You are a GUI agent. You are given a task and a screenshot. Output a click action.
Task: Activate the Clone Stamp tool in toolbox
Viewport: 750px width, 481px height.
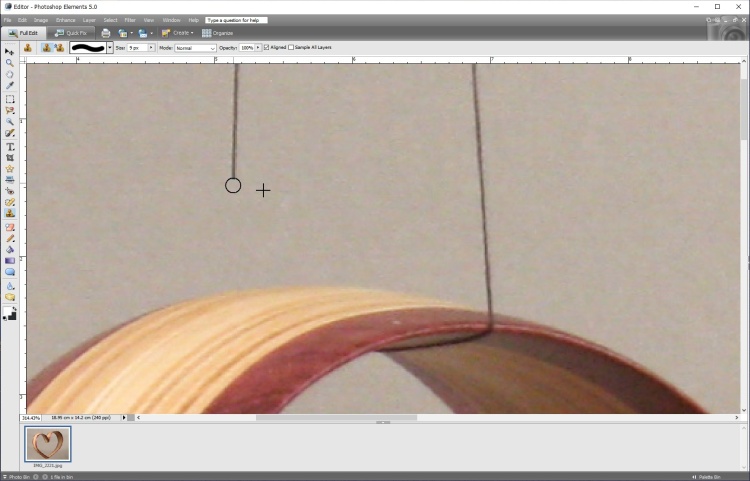pos(10,213)
